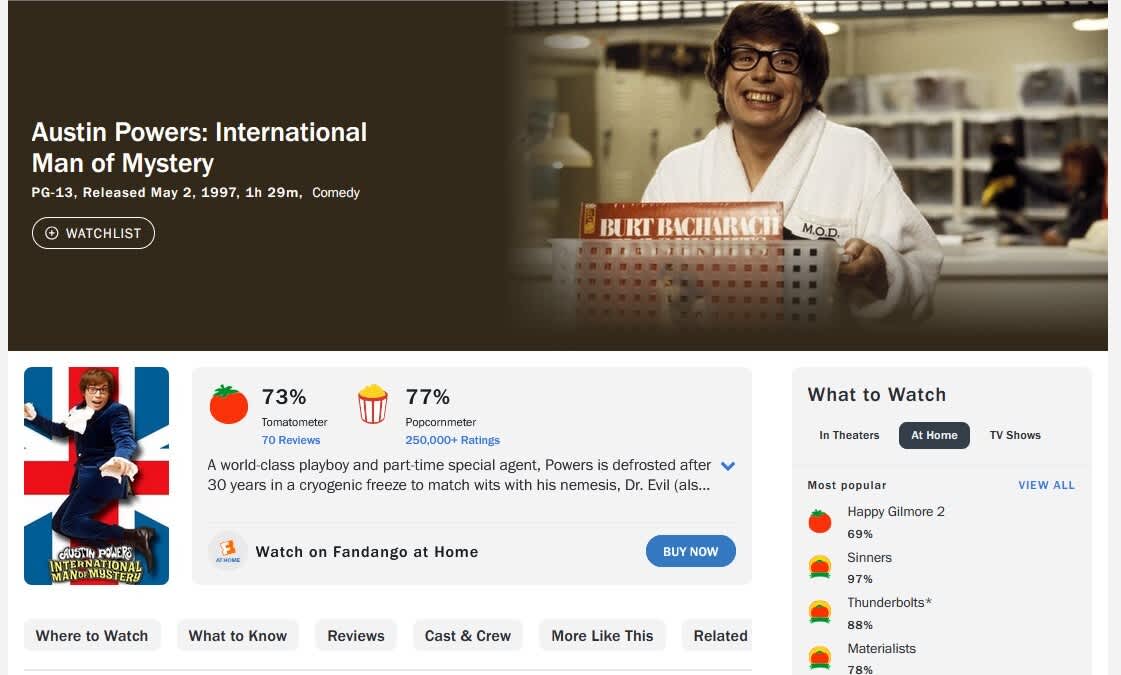This screenshot has height=675, width=1121.
Task: Click the Thunderbolts* 88% score
Action: coord(860,625)
